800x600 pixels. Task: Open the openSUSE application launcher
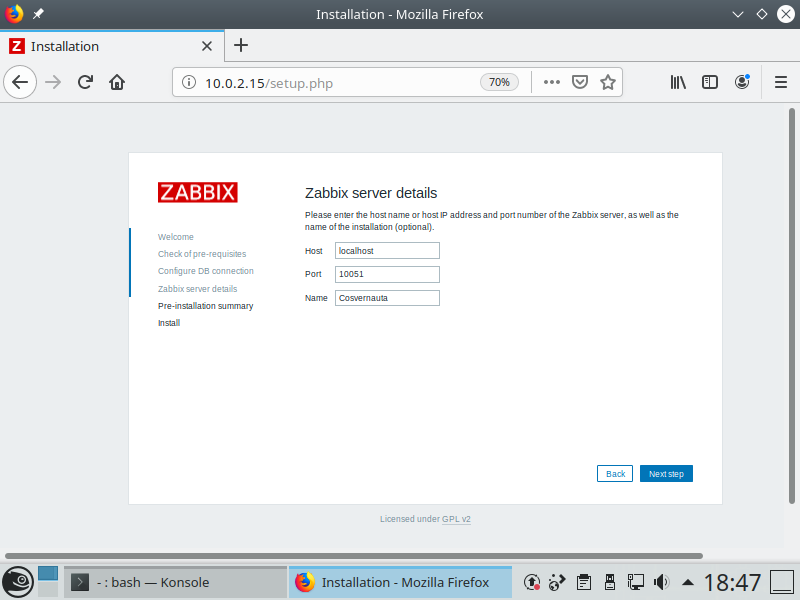pos(18,582)
